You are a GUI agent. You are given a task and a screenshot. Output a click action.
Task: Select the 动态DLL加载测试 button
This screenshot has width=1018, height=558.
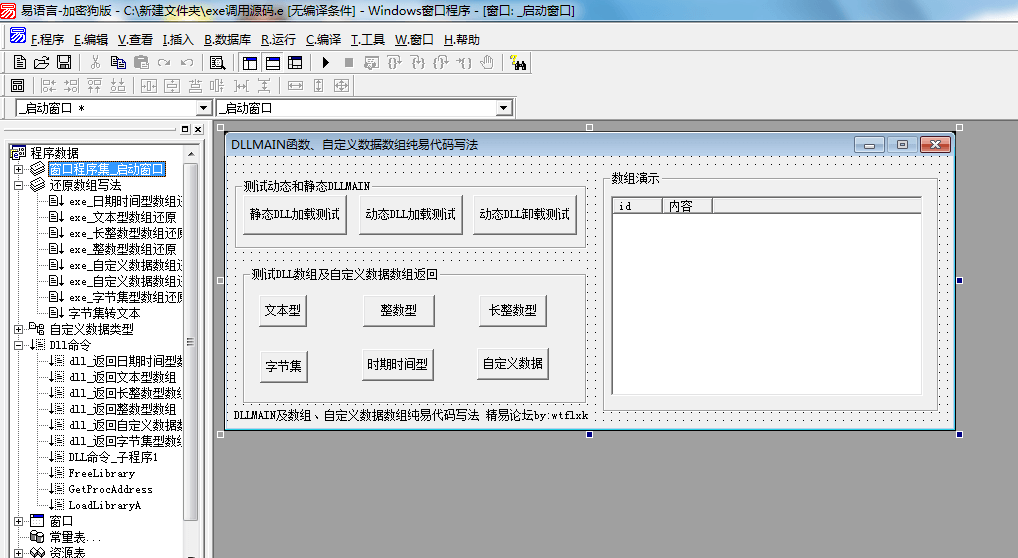410,214
